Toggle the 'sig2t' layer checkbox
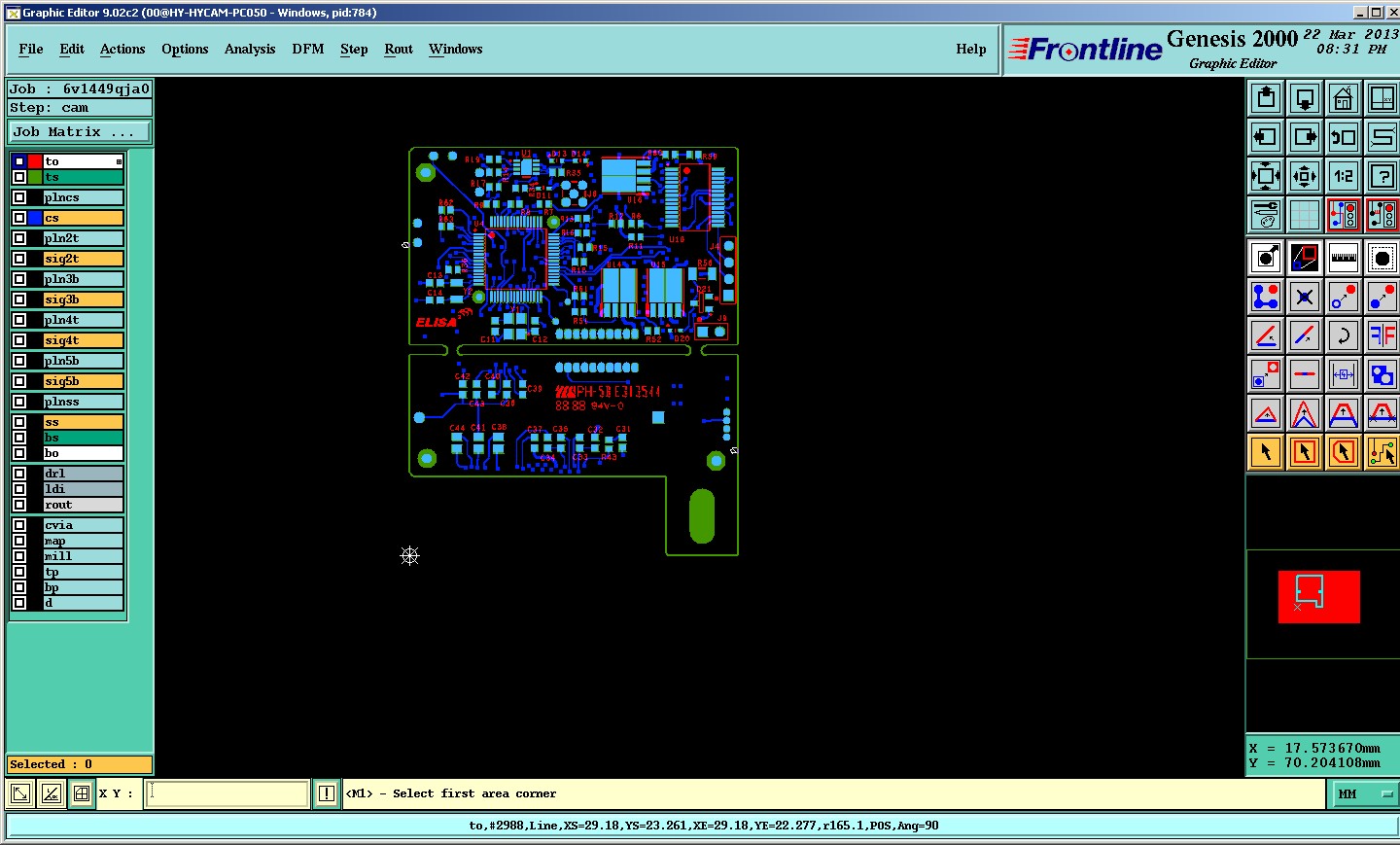 [19, 259]
